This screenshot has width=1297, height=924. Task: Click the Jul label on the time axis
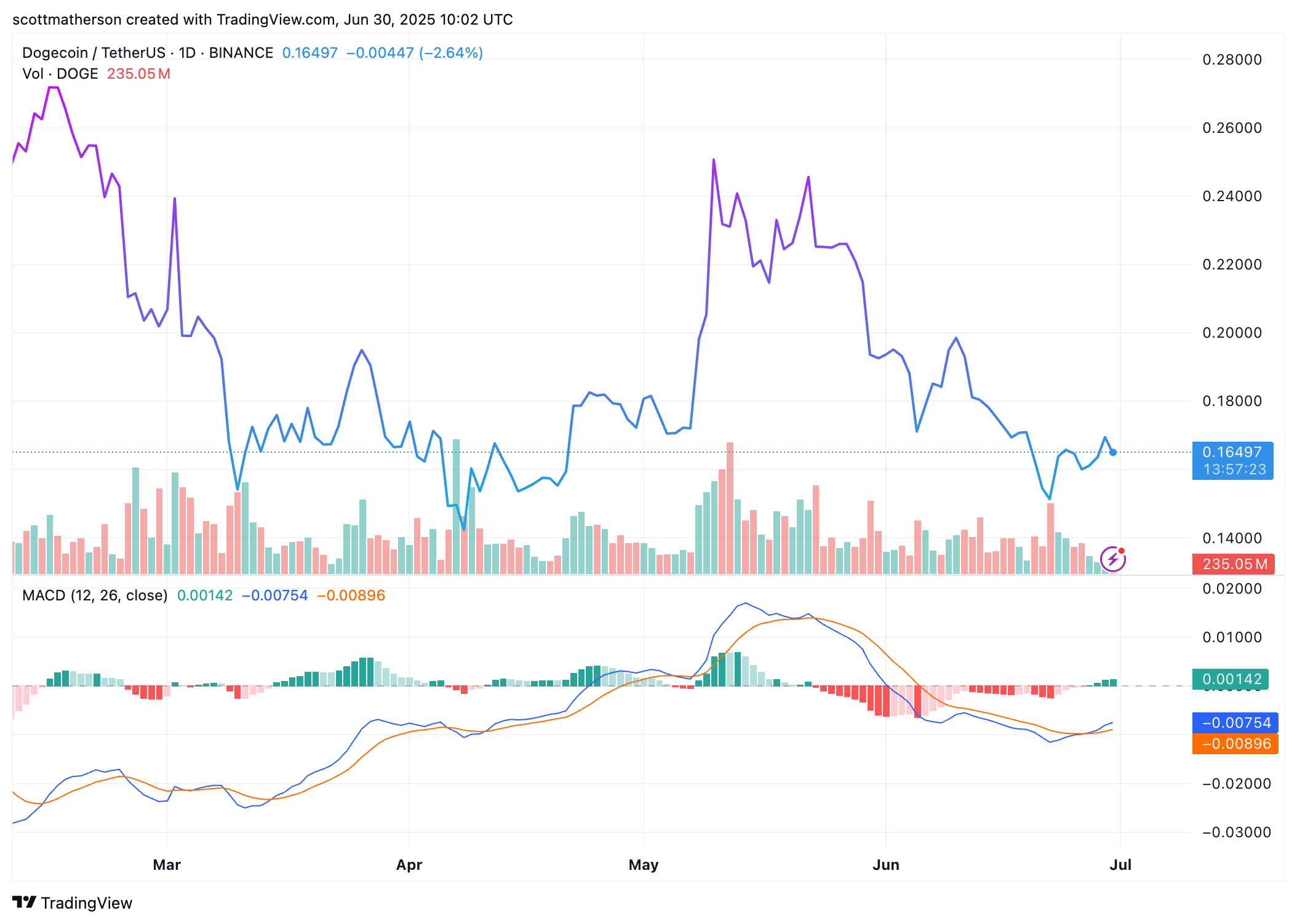point(1120,865)
